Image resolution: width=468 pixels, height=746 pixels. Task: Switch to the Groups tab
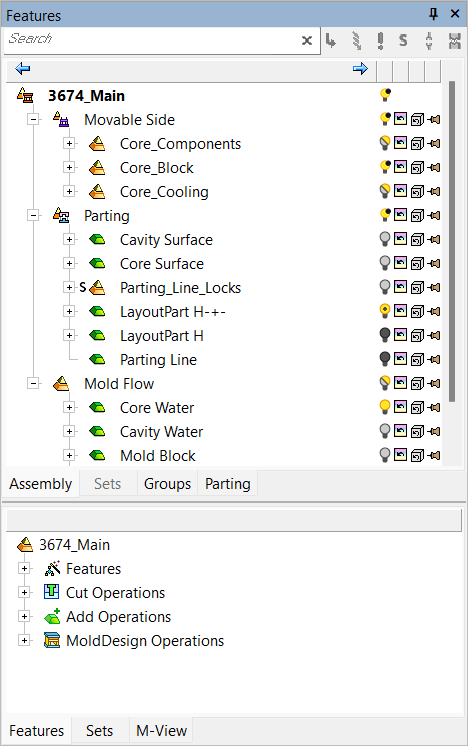coord(167,483)
